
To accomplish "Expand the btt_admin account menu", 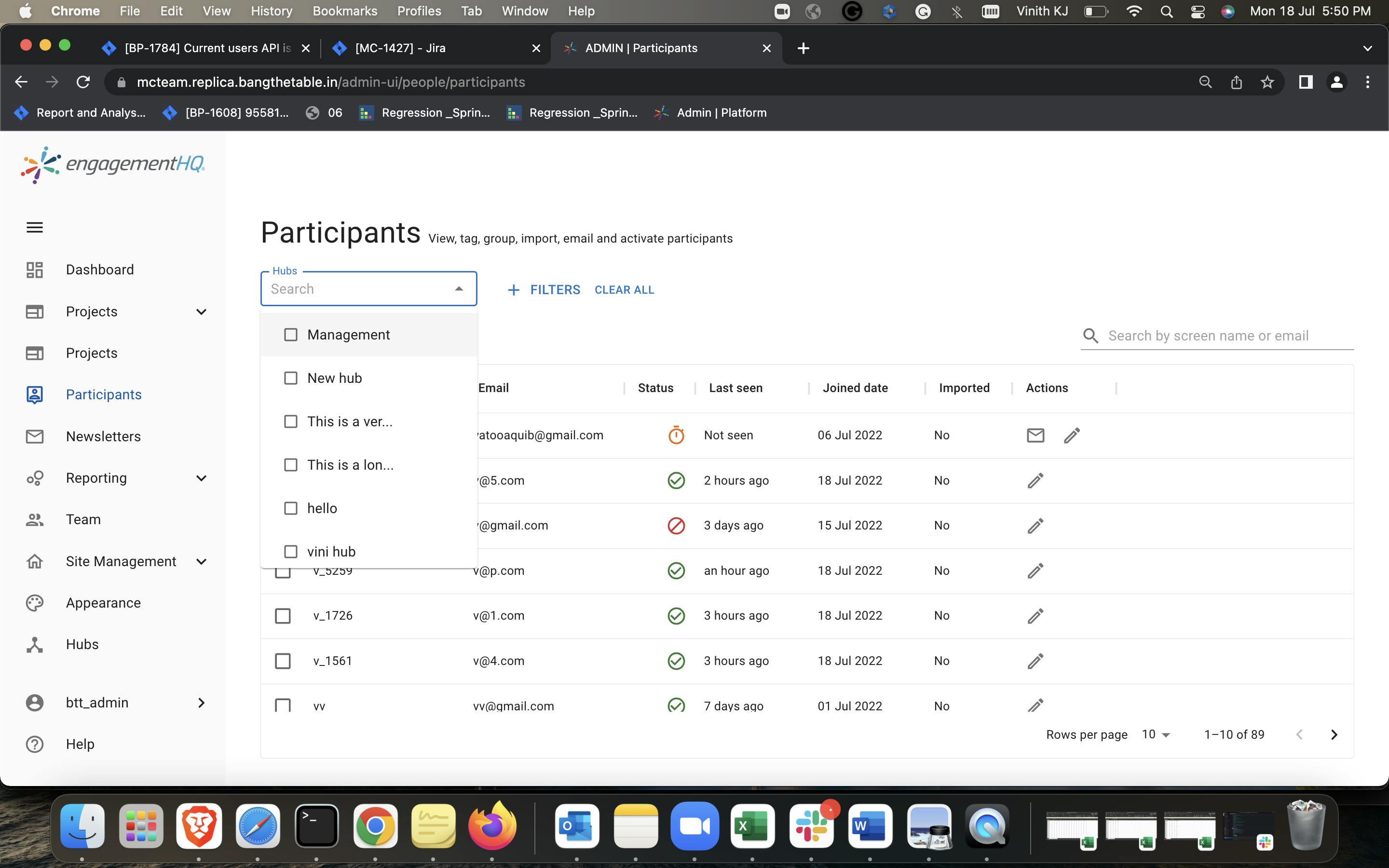I will tap(201, 703).
